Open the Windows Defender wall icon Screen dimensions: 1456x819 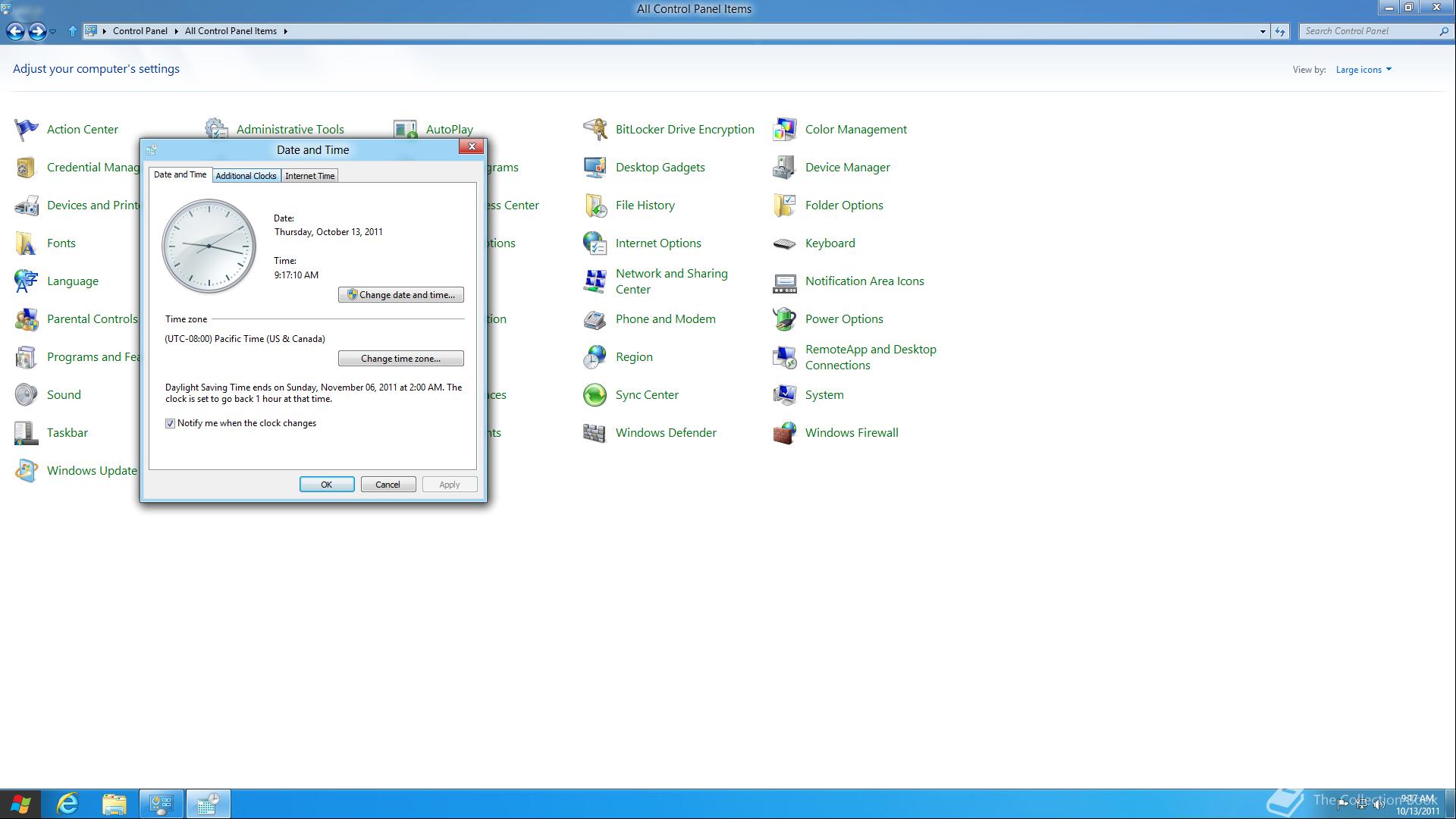click(x=595, y=433)
